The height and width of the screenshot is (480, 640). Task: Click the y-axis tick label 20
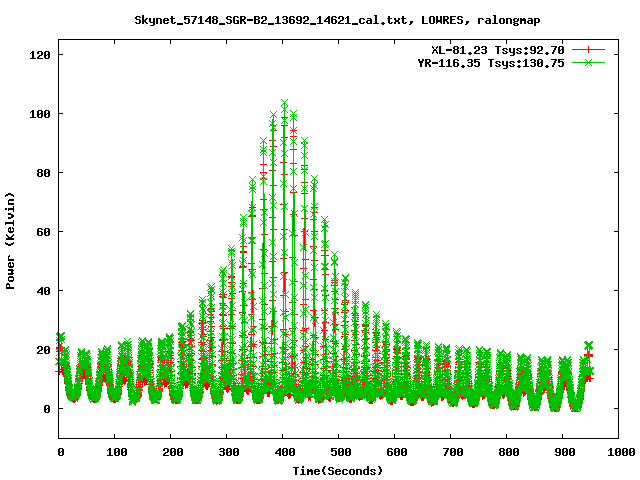click(43, 350)
